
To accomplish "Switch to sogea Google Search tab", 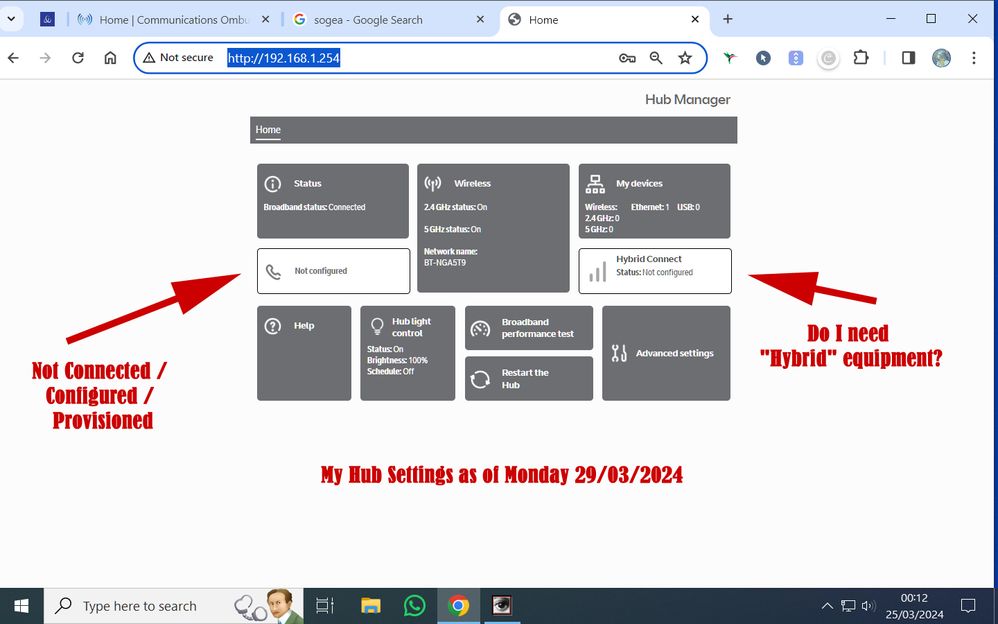I will pyautogui.click(x=383, y=19).
